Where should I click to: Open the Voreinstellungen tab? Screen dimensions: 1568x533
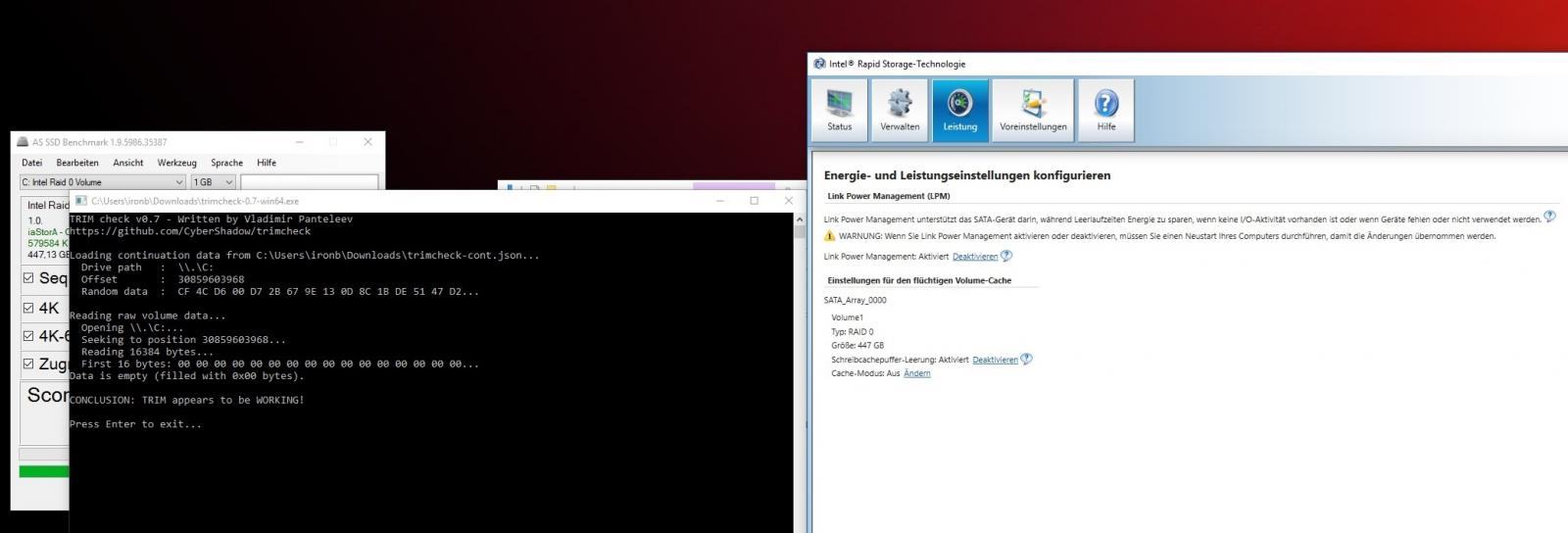point(1033,111)
